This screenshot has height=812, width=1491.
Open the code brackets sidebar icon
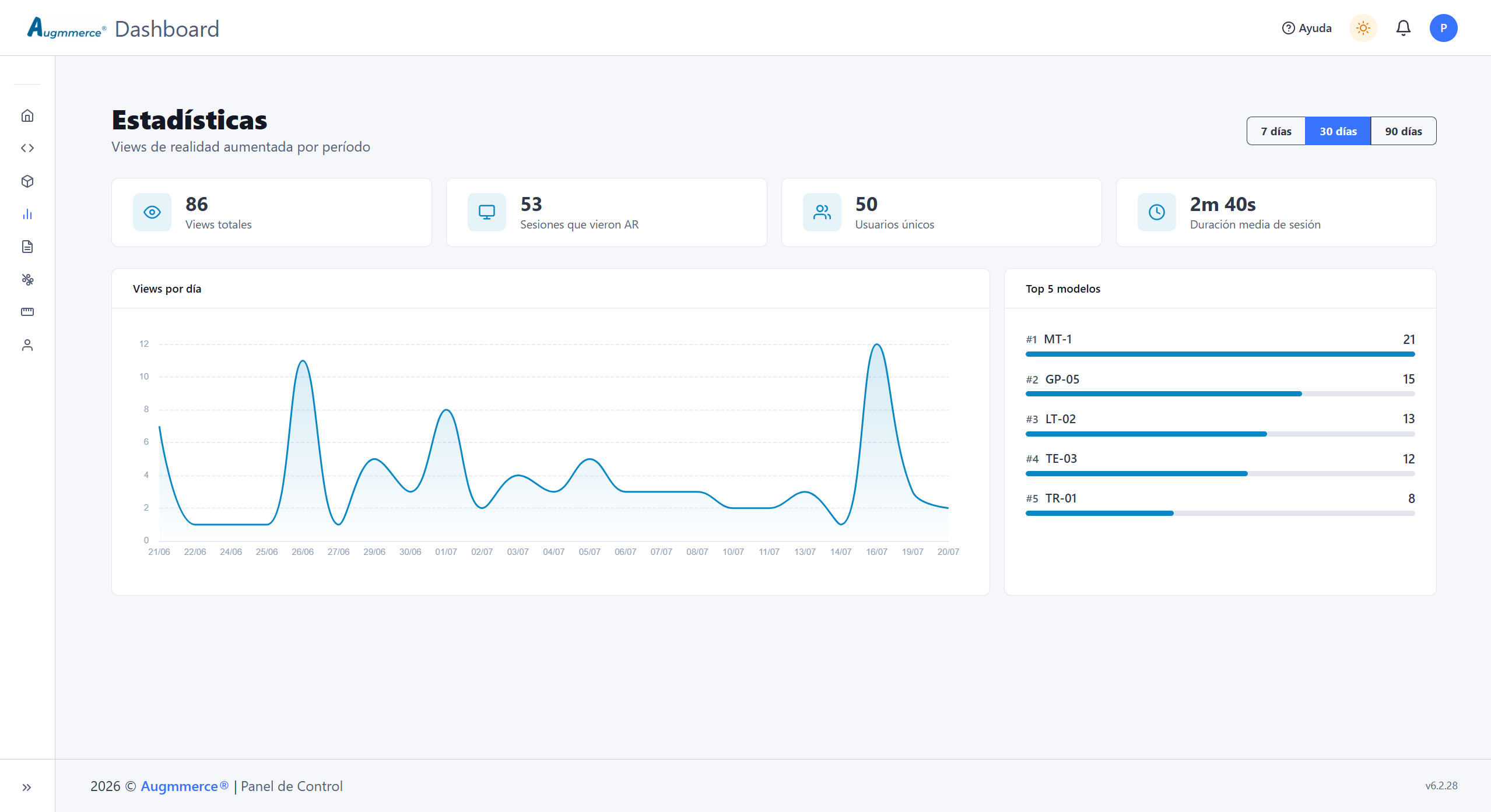[27, 148]
